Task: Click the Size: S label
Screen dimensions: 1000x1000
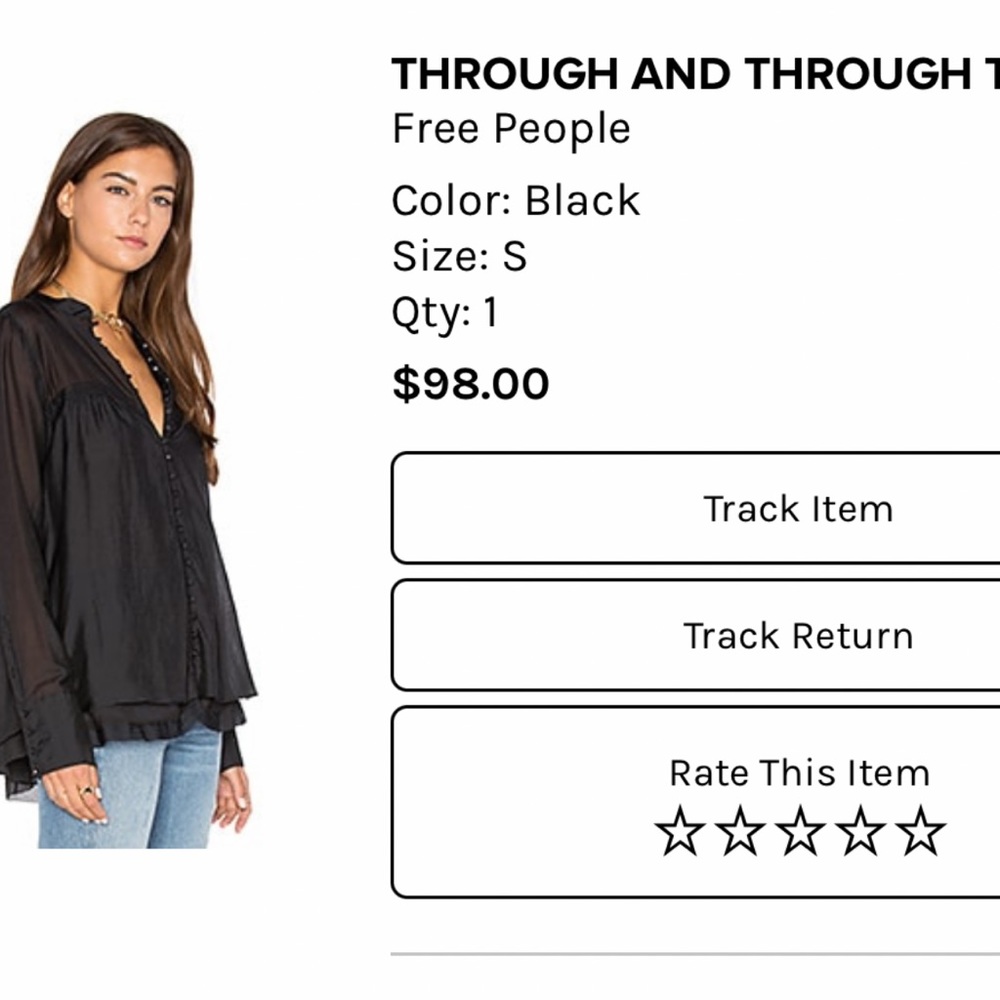Action: (460, 257)
